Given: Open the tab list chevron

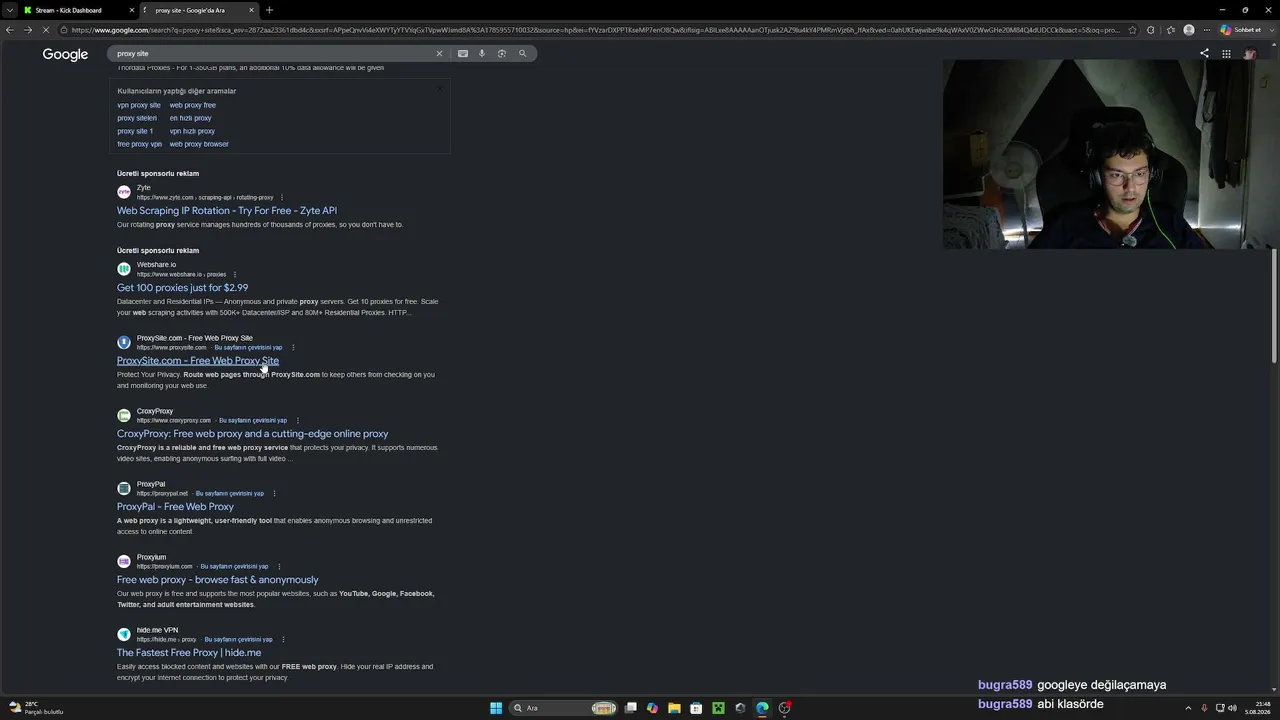Looking at the screenshot, I should coord(10,10).
